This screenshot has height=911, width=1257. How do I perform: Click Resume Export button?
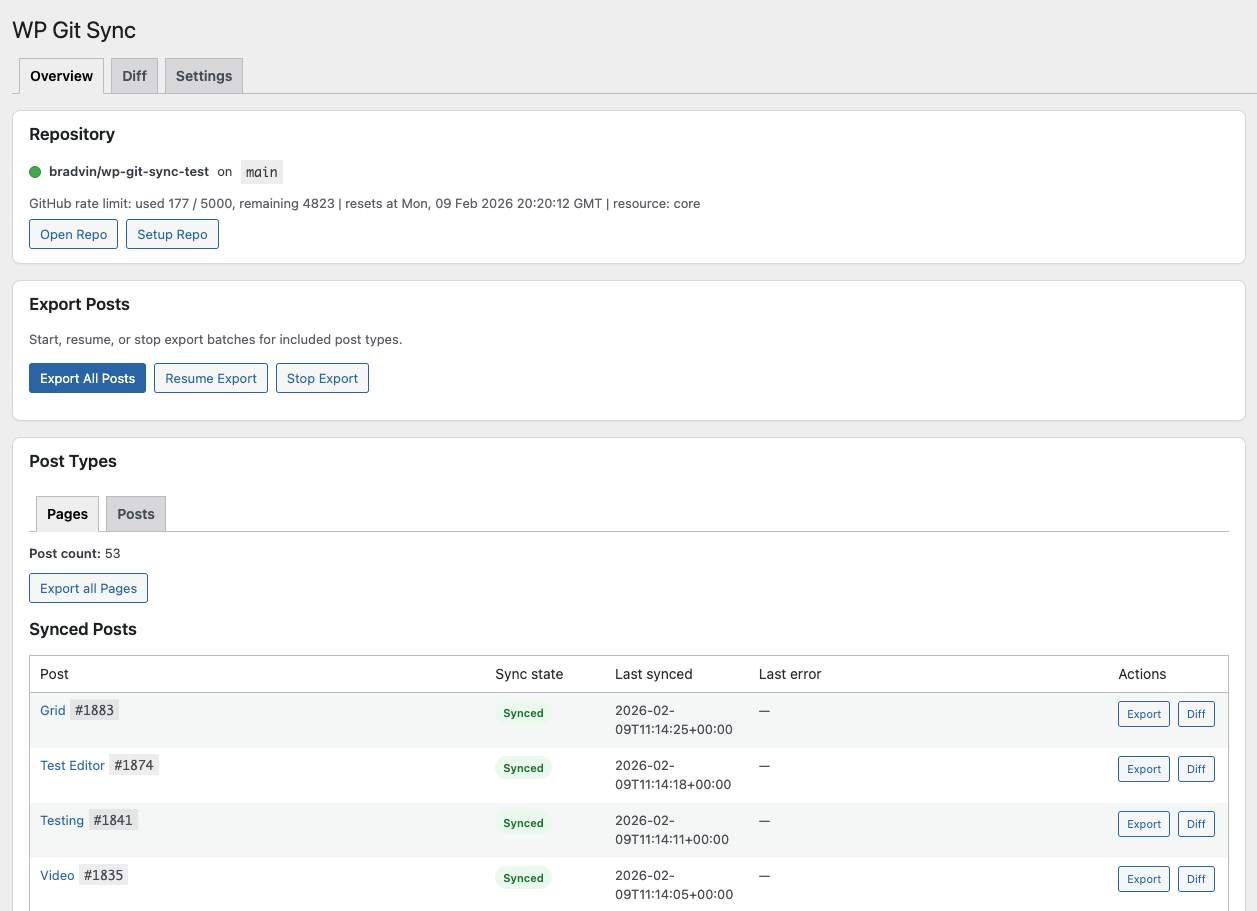[x=211, y=378]
